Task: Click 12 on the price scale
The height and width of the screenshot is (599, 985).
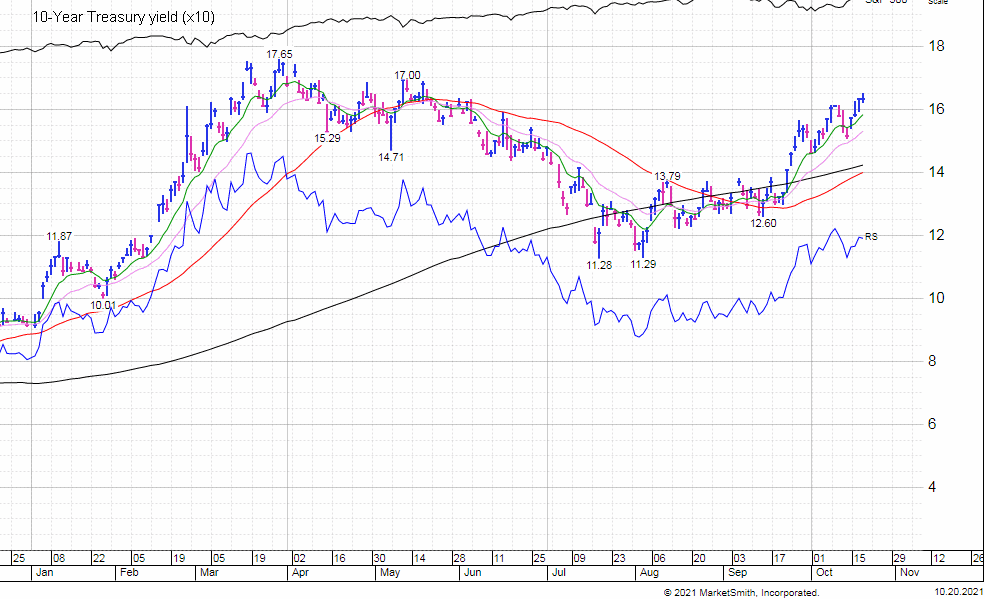Action: click(x=936, y=235)
